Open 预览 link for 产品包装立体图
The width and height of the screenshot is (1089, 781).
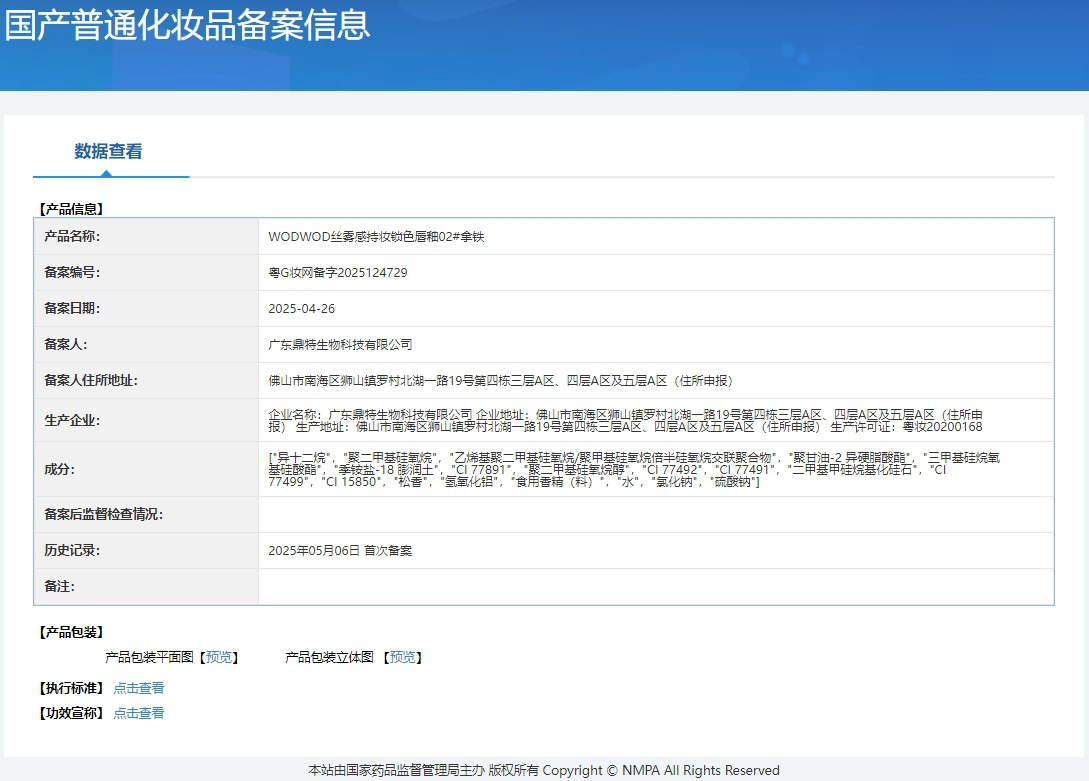(403, 657)
